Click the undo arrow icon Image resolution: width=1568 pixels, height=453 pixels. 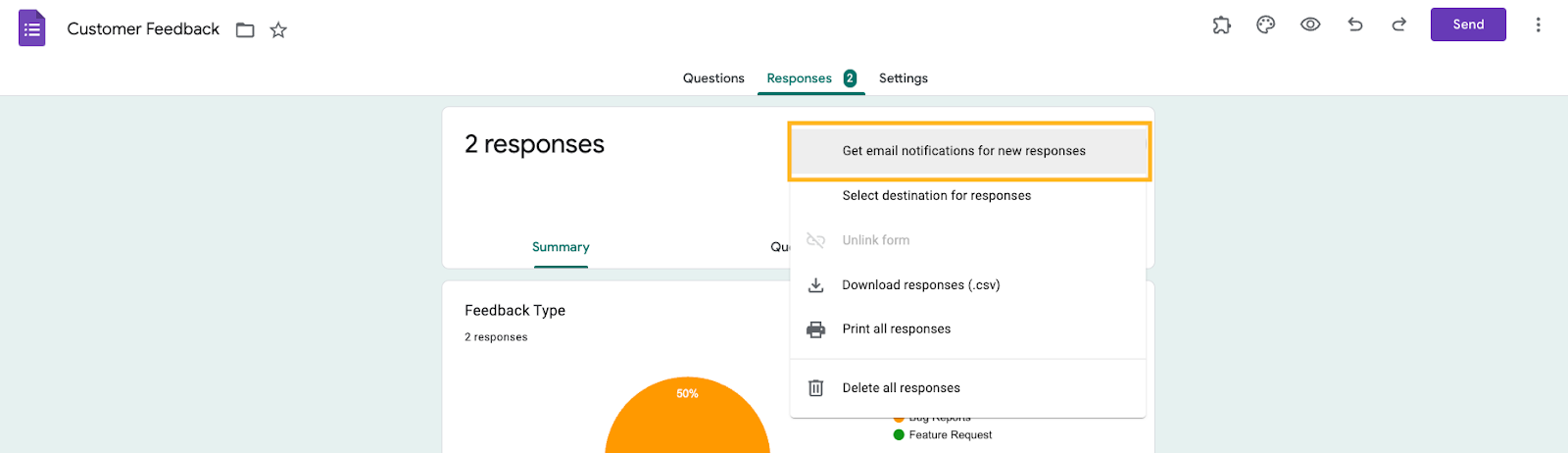click(1355, 25)
